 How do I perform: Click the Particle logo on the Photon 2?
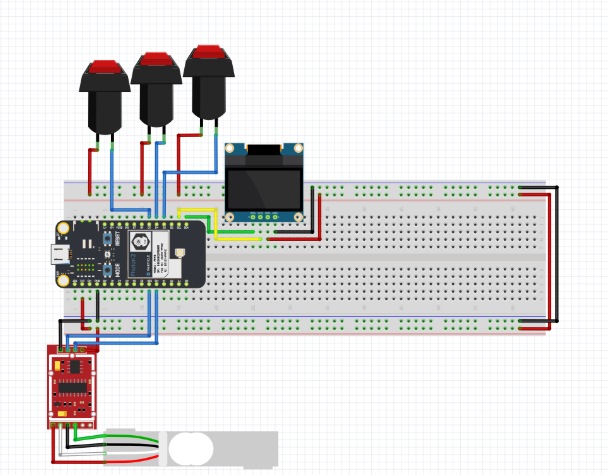(141, 241)
